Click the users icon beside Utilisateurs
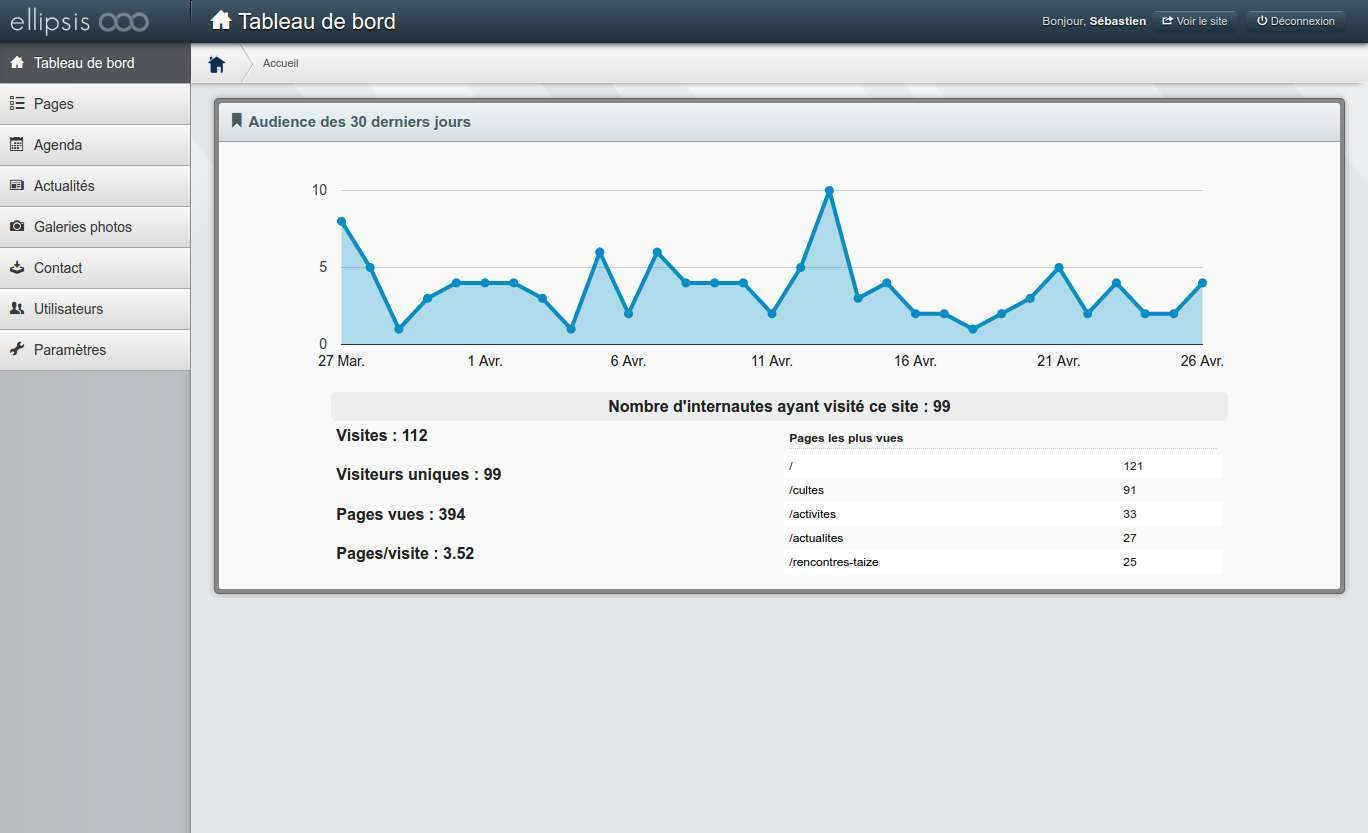 (x=17, y=309)
